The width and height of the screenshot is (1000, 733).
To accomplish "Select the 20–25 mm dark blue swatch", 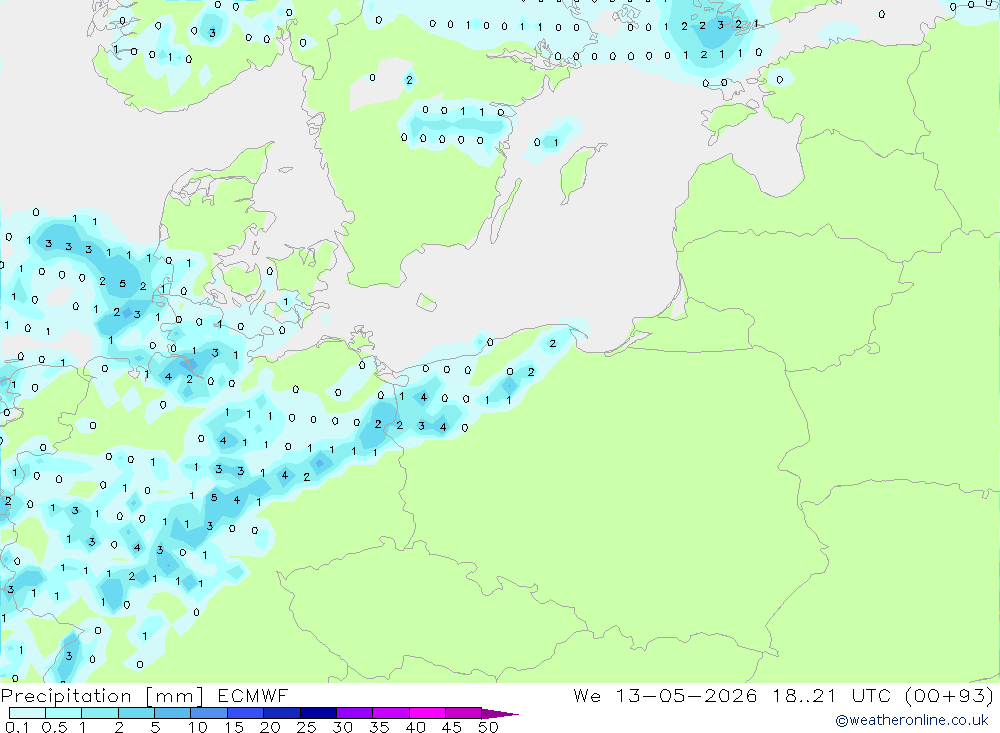I will coord(281,713).
